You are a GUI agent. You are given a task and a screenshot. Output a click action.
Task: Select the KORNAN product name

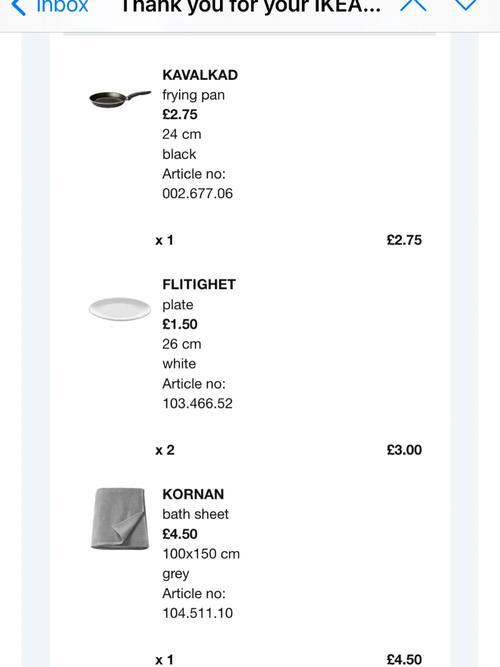point(193,494)
